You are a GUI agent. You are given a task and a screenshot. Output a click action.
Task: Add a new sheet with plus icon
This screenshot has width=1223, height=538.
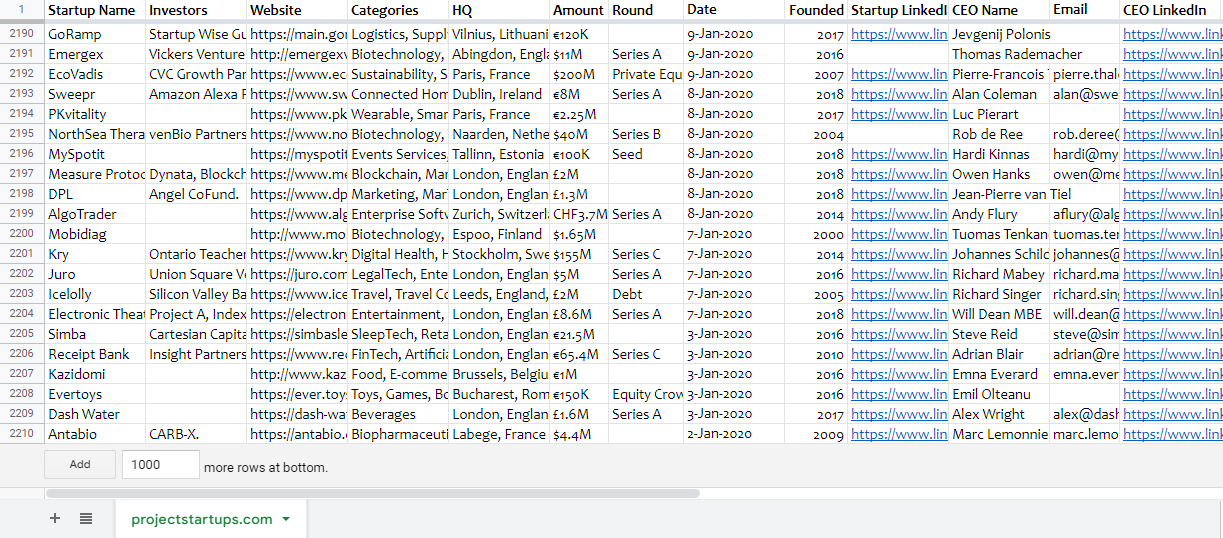[55, 518]
